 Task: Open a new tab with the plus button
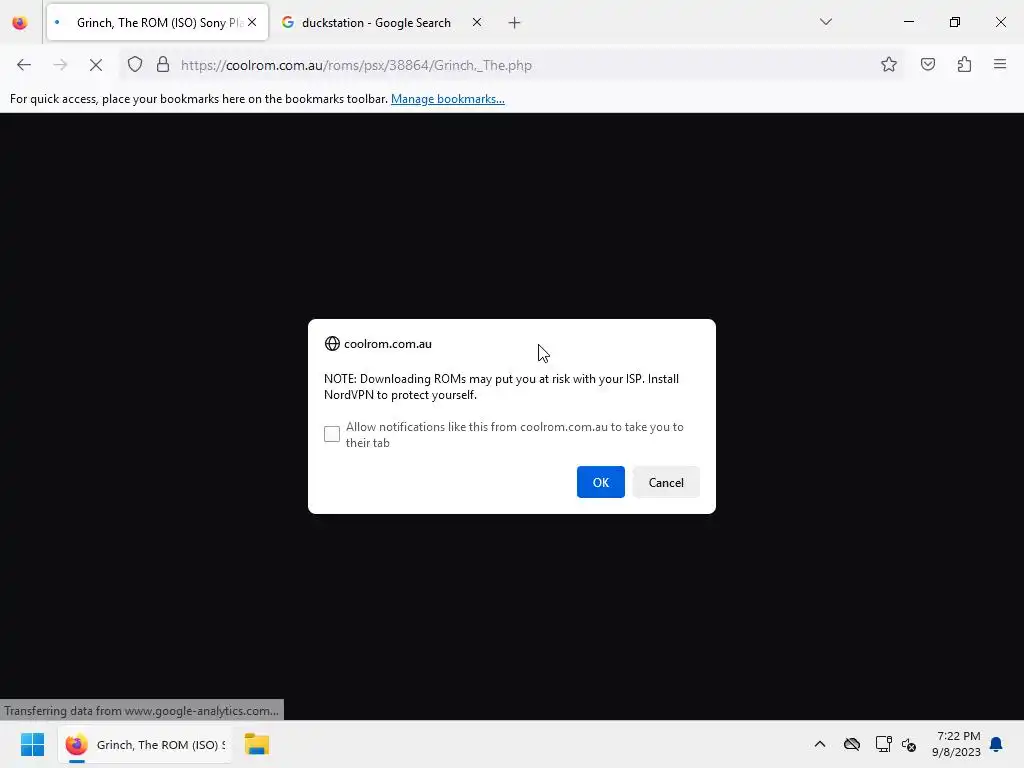[x=515, y=23]
